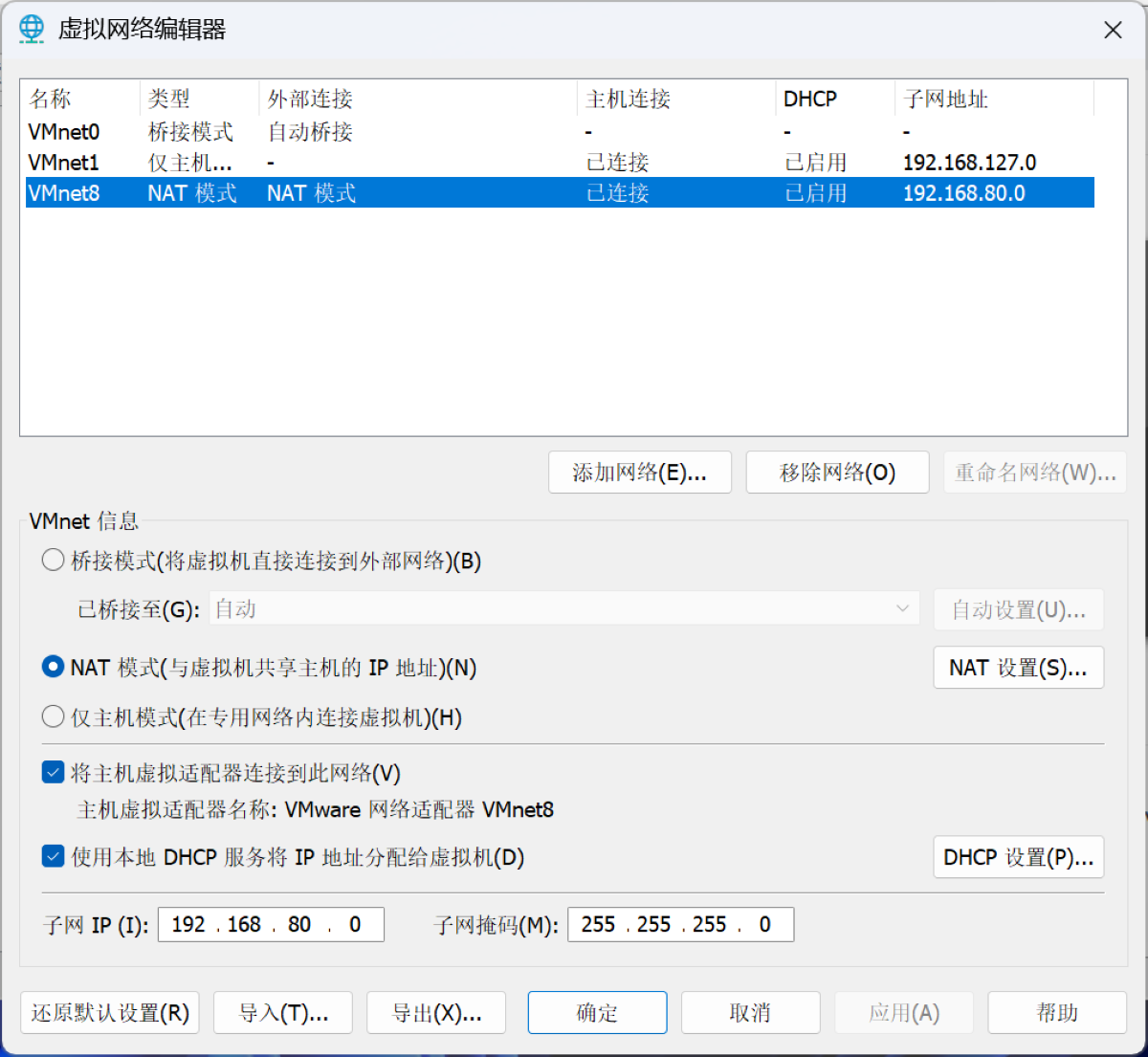
Task: Click 自动设置(U)... button
Action: 1019,610
